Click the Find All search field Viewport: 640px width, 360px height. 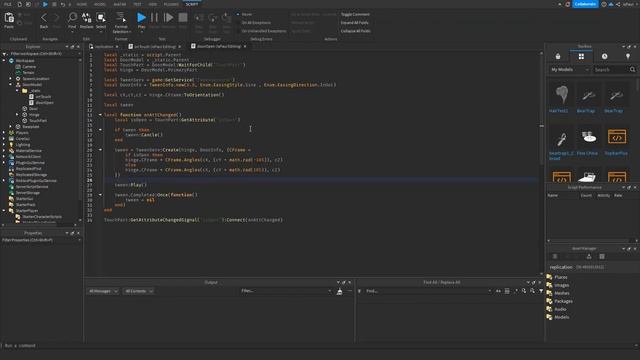click(x=428, y=291)
